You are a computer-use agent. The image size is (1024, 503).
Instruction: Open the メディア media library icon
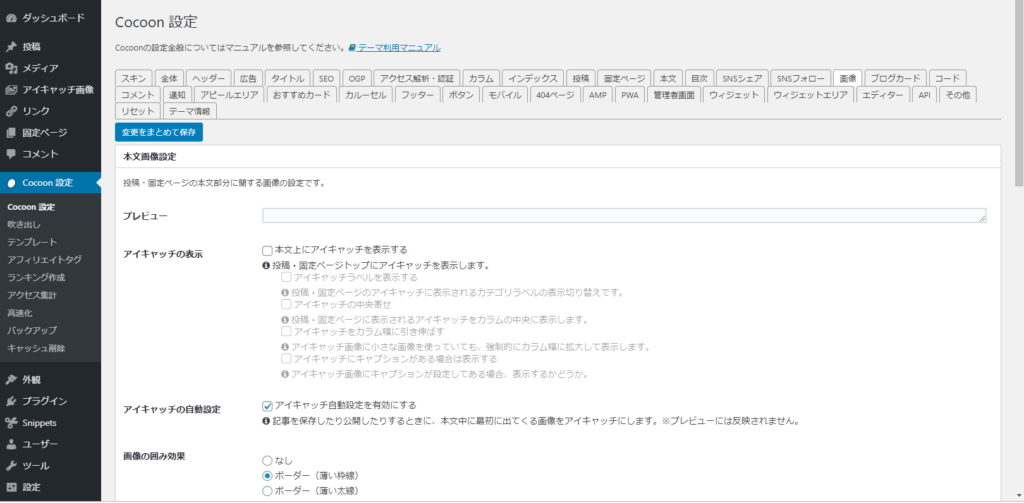11,69
